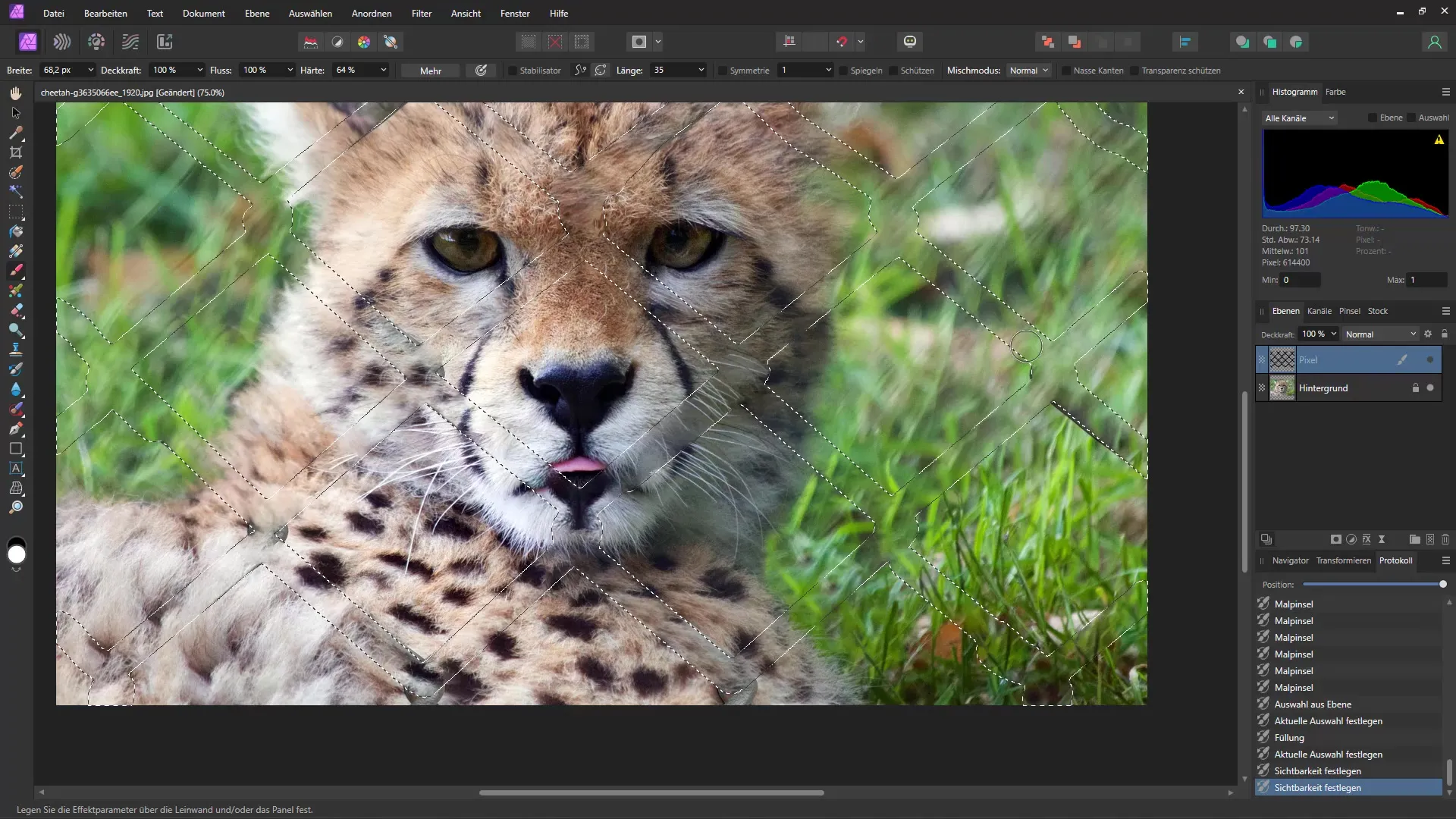The height and width of the screenshot is (819, 1456).
Task: Switch to the Develop Persona
Action: point(96,42)
